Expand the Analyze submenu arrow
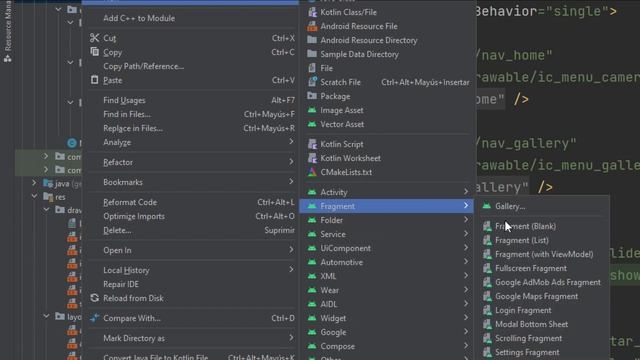 [x=291, y=142]
